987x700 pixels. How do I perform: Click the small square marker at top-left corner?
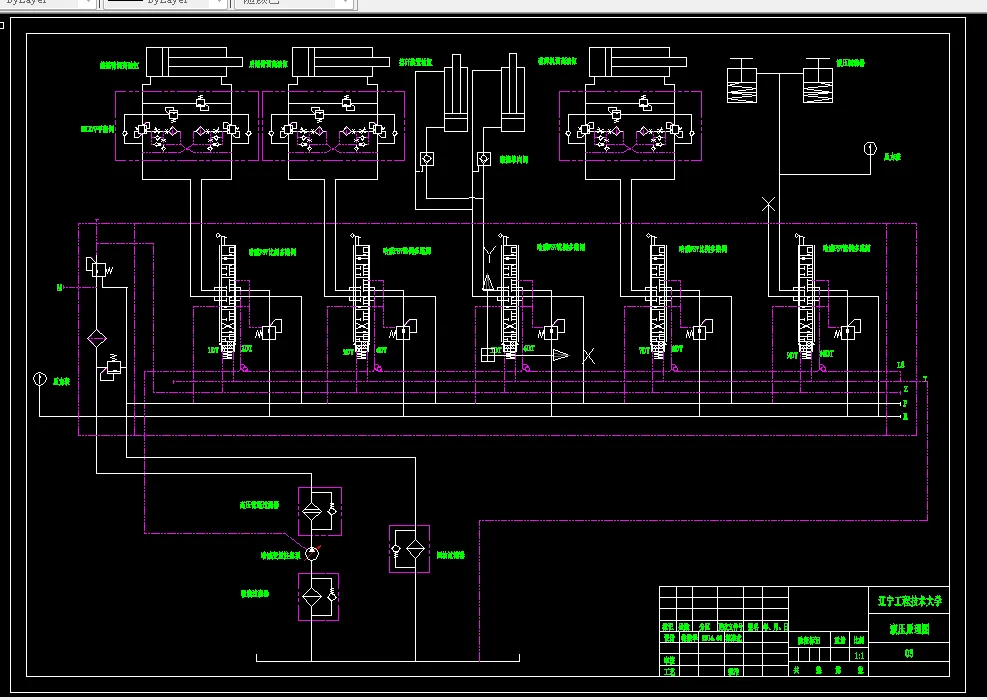click(1, 25)
